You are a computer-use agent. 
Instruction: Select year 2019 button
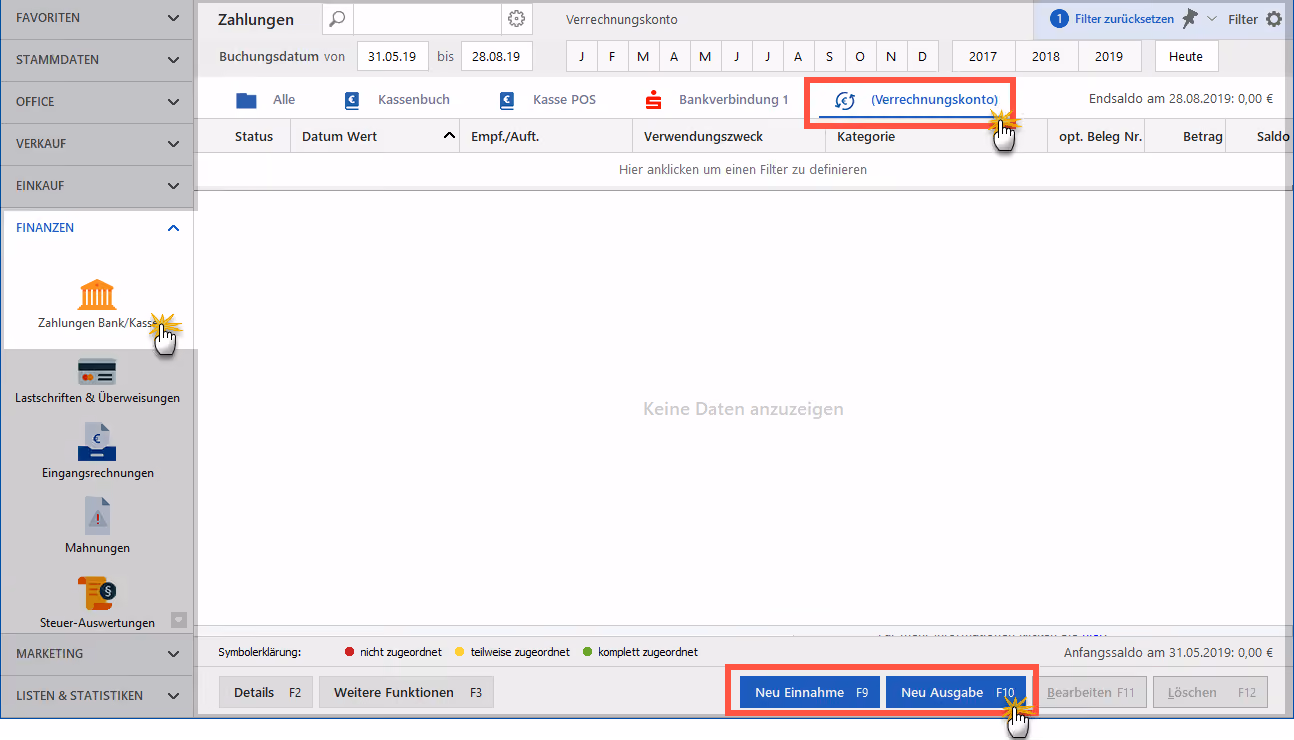pyautogui.click(x=1109, y=57)
